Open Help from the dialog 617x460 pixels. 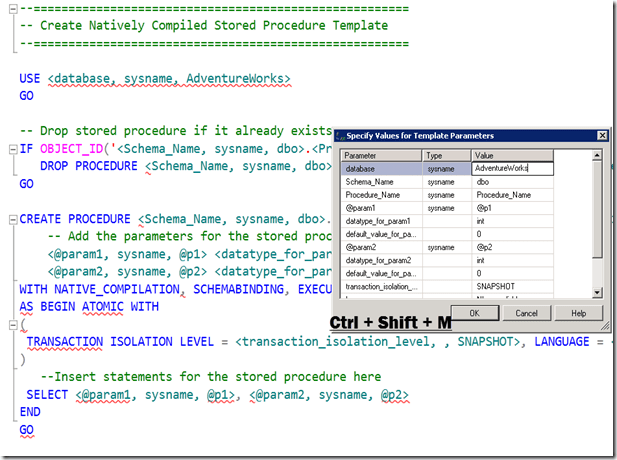[x=579, y=313]
